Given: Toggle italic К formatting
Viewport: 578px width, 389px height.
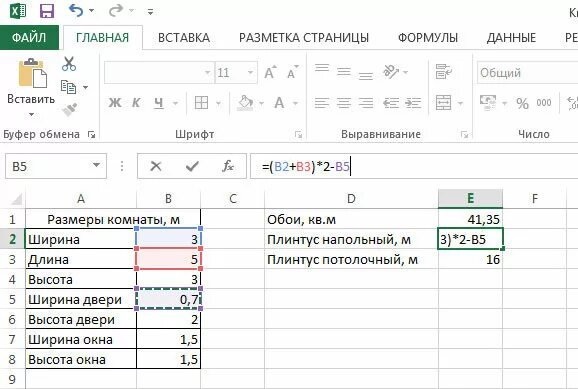Looking at the screenshot, I should pyautogui.click(x=136, y=103).
